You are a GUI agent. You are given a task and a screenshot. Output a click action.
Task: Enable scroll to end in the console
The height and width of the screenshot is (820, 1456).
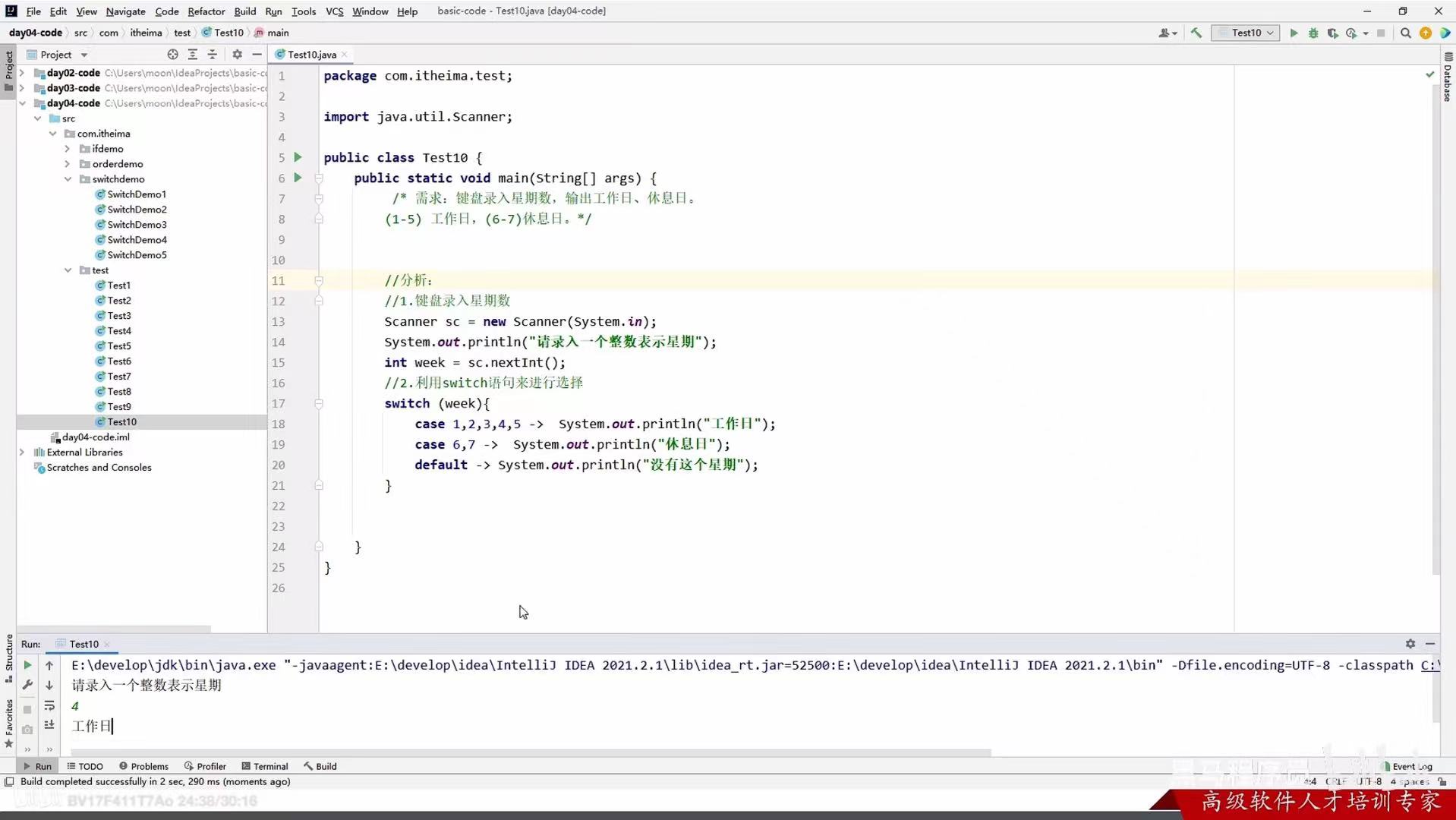(49, 725)
